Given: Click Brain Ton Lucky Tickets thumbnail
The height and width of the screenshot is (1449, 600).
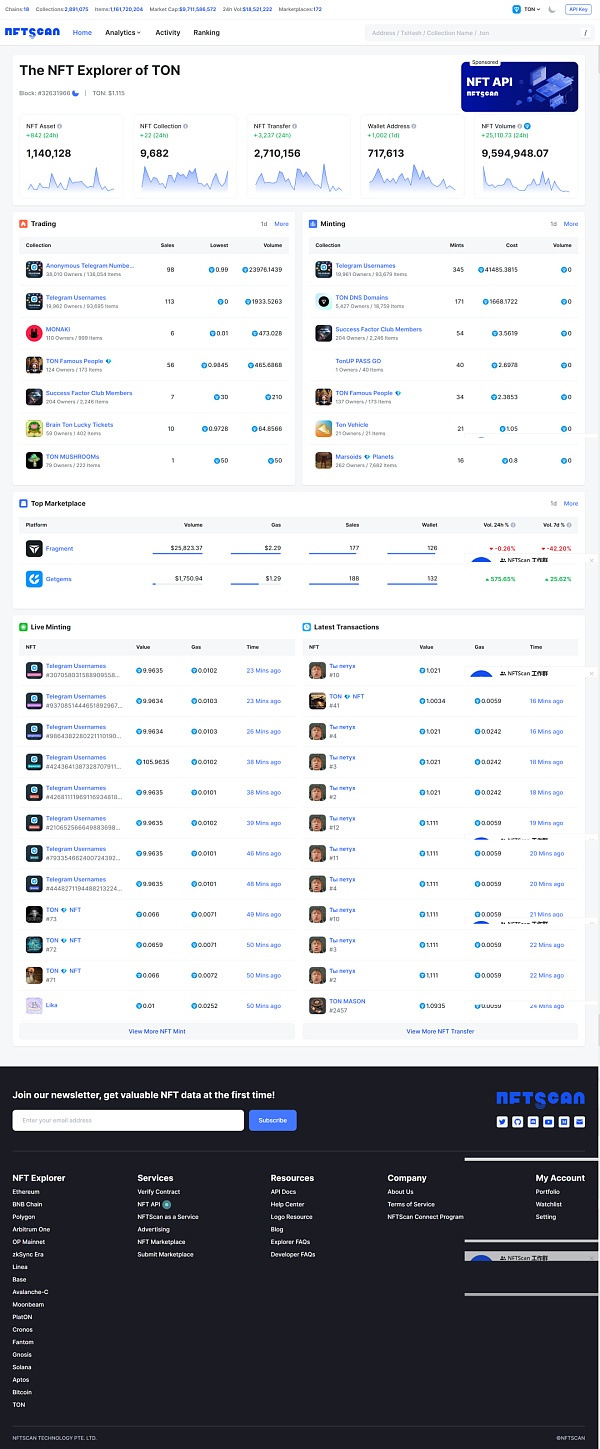Looking at the screenshot, I should pyautogui.click(x=34, y=428).
